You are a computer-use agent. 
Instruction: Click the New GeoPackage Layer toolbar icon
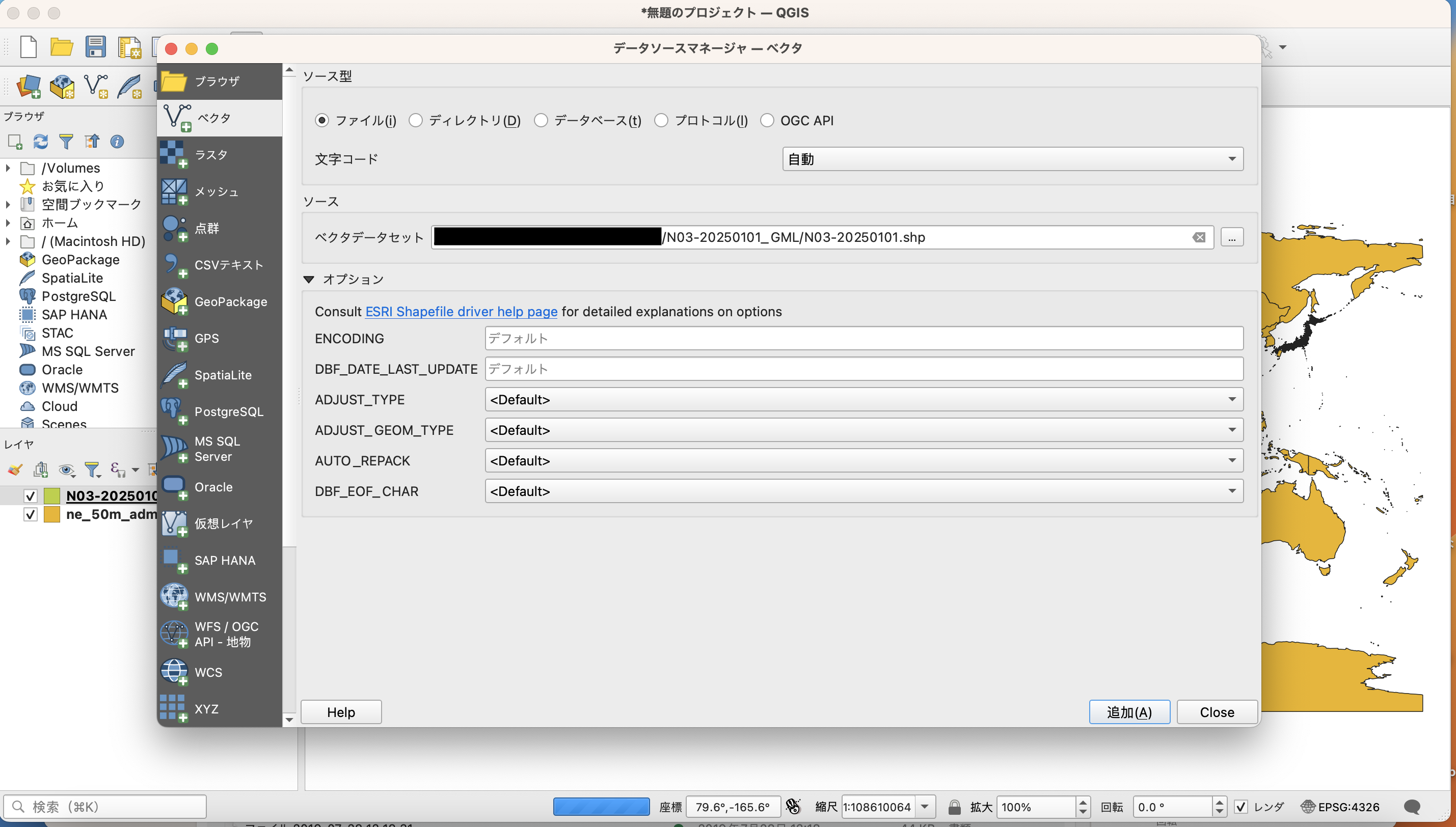(x=62, y=87)
